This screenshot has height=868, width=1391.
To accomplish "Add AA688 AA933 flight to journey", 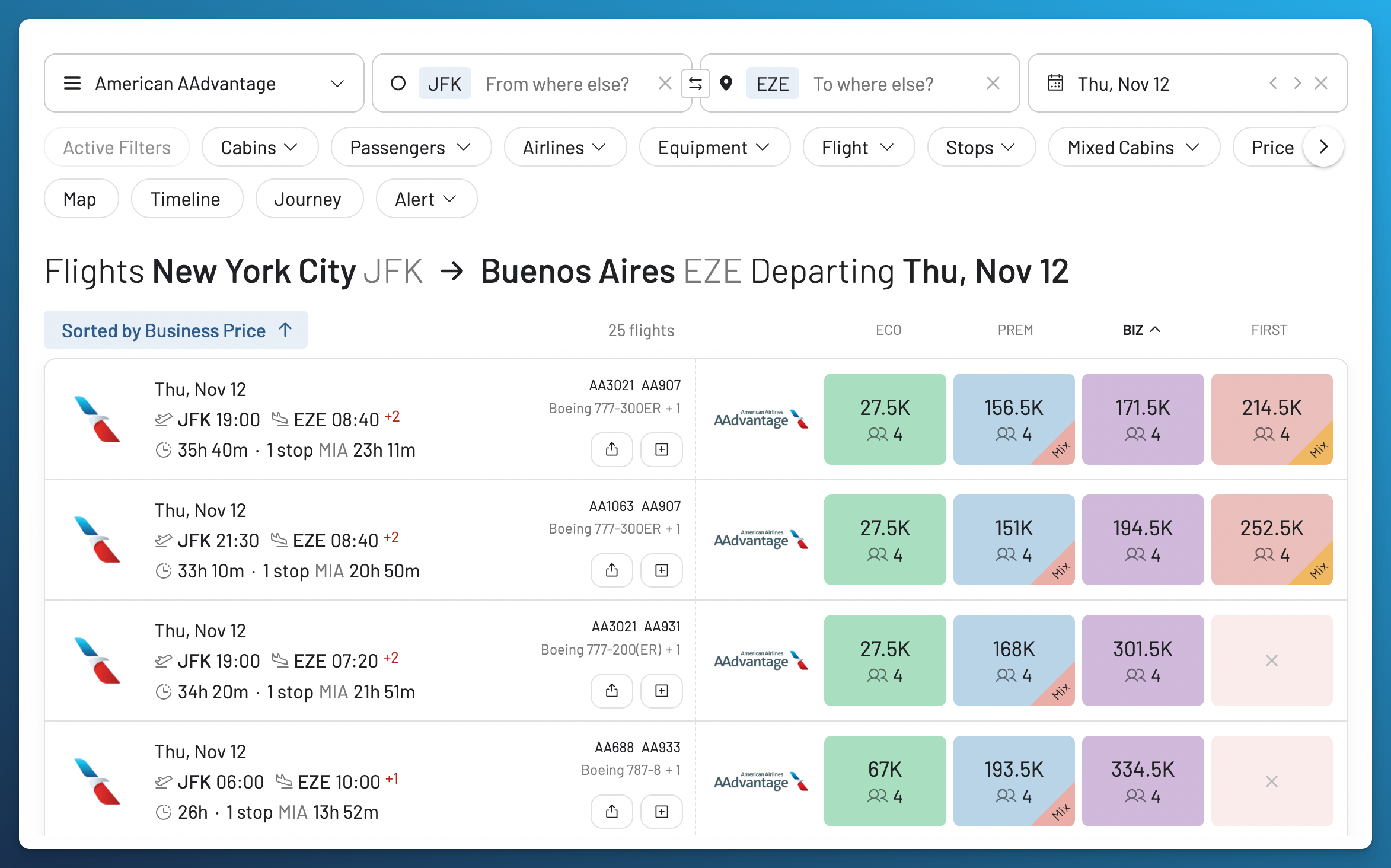I will [662, 812].
